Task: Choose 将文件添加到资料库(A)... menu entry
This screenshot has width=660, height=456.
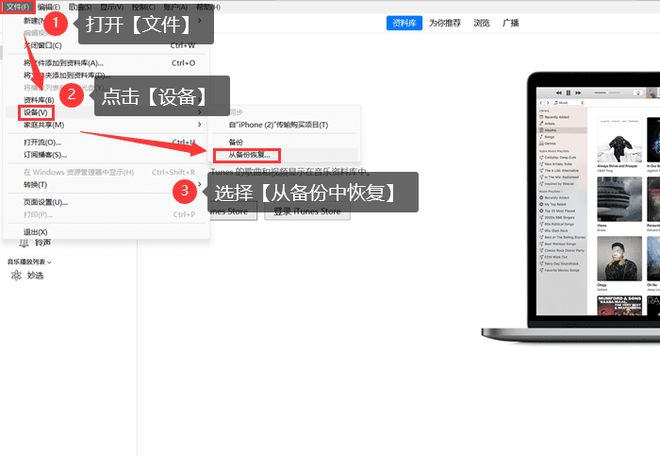Action: click(63, 63)
